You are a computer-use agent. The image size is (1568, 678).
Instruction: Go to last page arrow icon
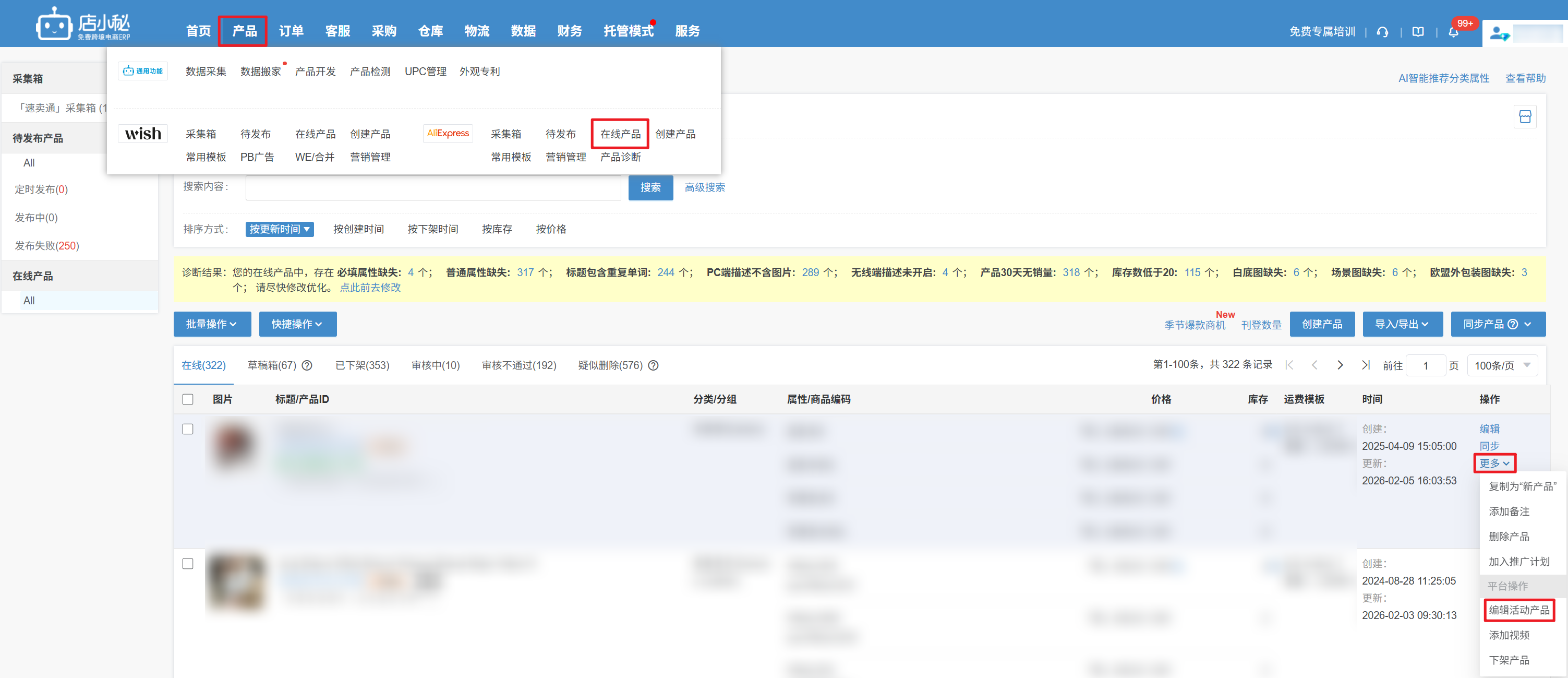(1365, 365)
